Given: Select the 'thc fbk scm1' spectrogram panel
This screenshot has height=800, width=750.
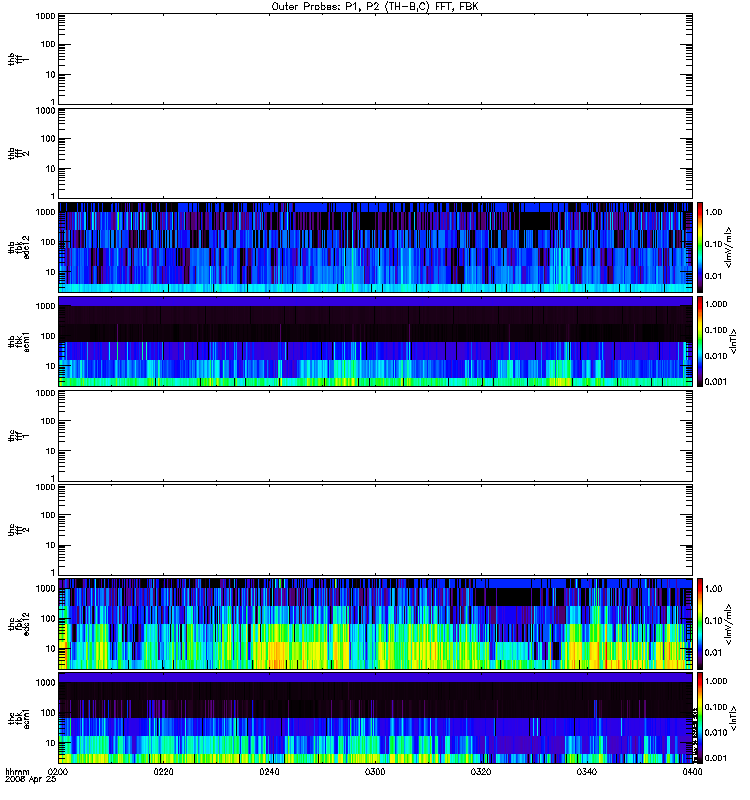Looking at the screenshot, I should coord(376,718).
